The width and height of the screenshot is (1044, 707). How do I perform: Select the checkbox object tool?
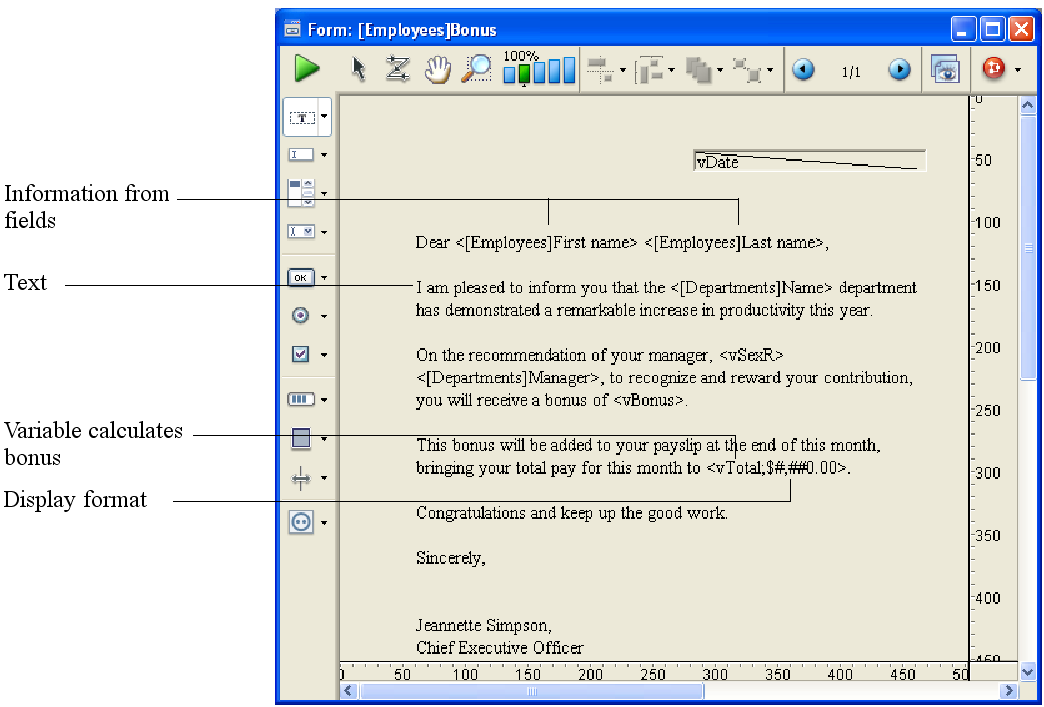300,354
